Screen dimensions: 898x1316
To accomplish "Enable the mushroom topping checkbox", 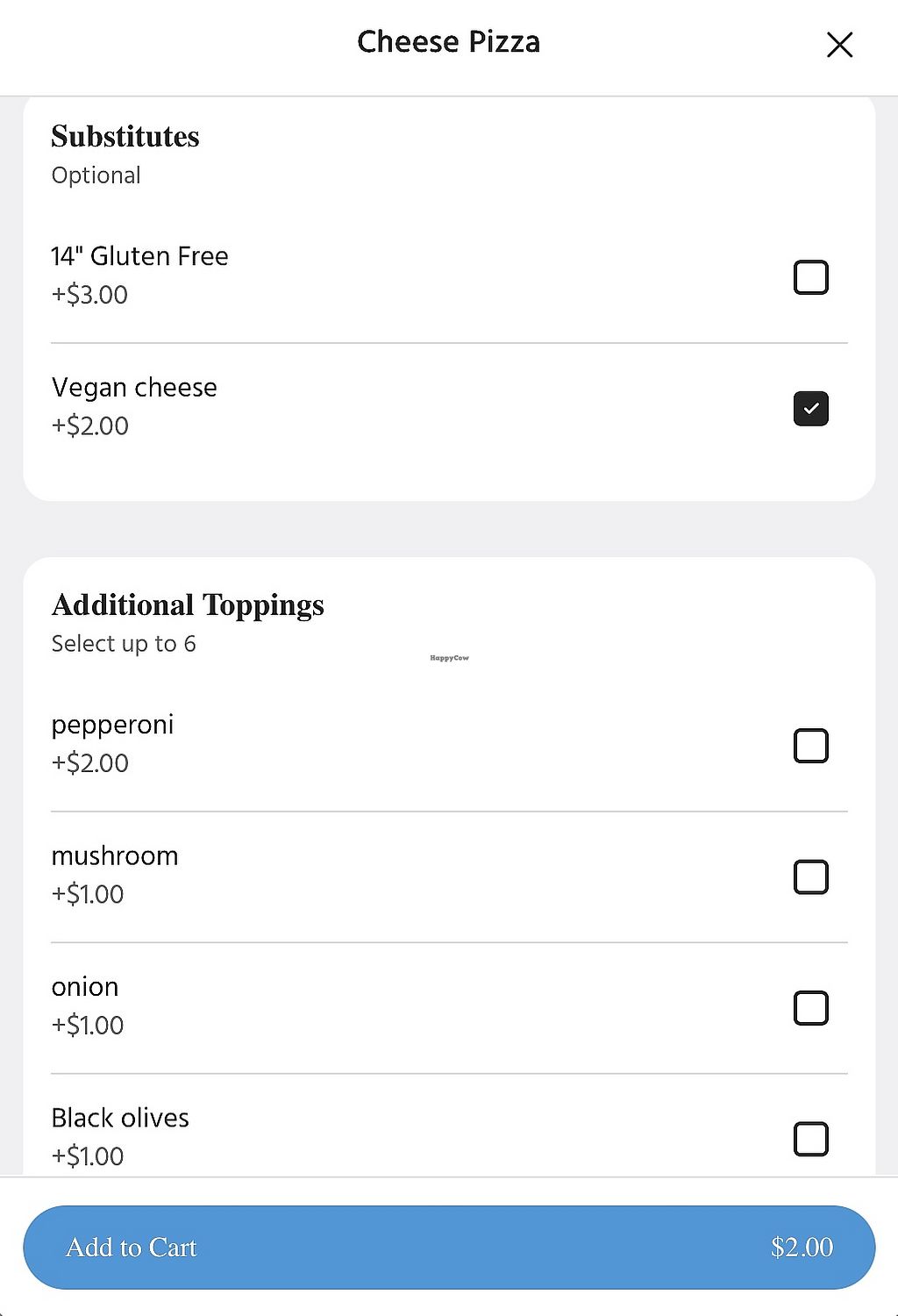I will [810, 877].
